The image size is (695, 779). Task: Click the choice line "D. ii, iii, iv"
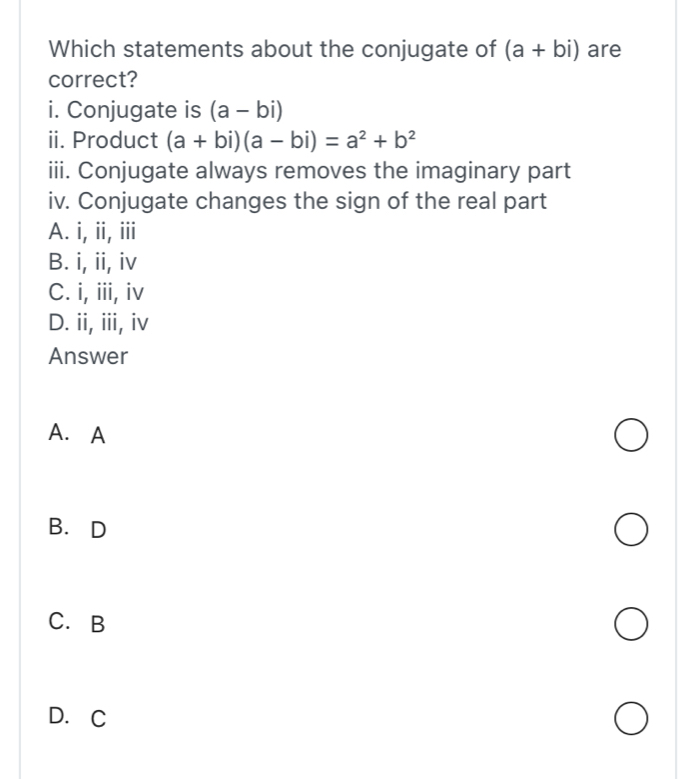click(100, 324)
